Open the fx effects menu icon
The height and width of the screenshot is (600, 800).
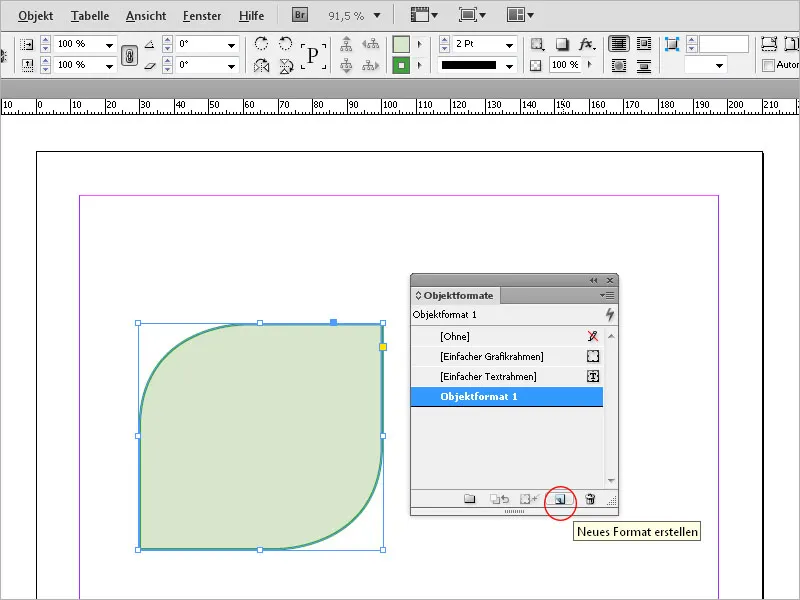pyautogui.click(x=587, y=44)
